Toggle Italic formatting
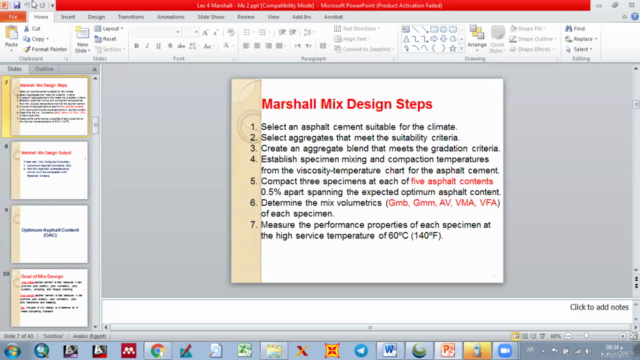The image size is (640, 360). pos(147,46)
